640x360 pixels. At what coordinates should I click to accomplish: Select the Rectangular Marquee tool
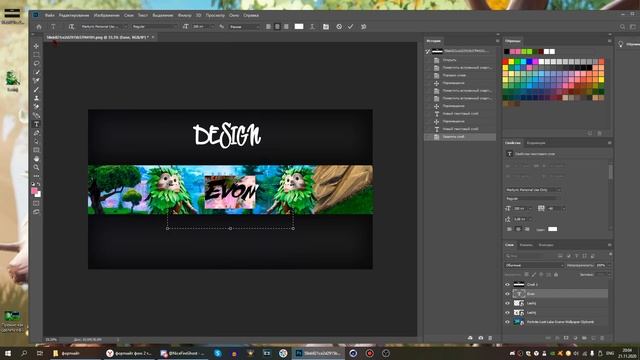click(36, 55)
